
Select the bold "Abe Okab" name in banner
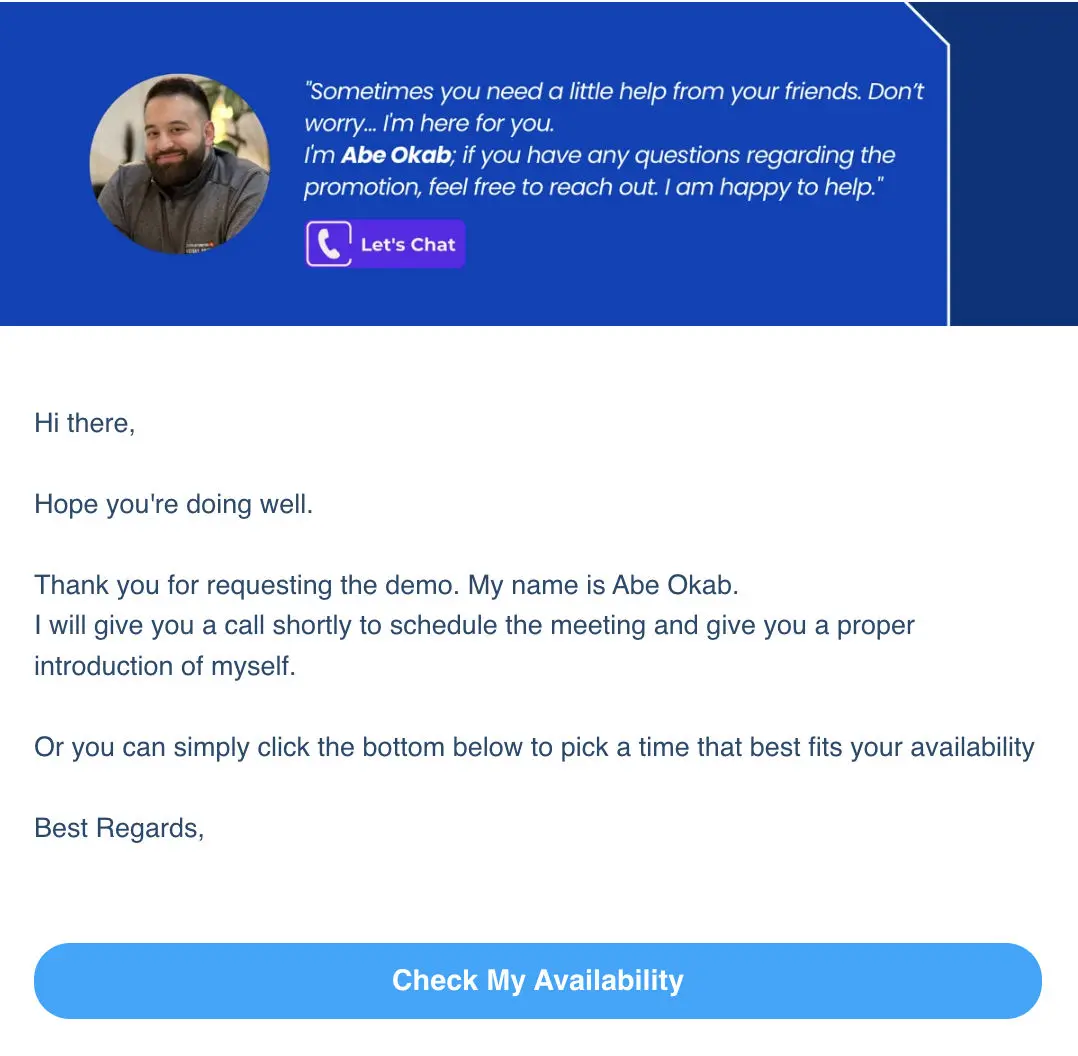(x=396, y=155)
